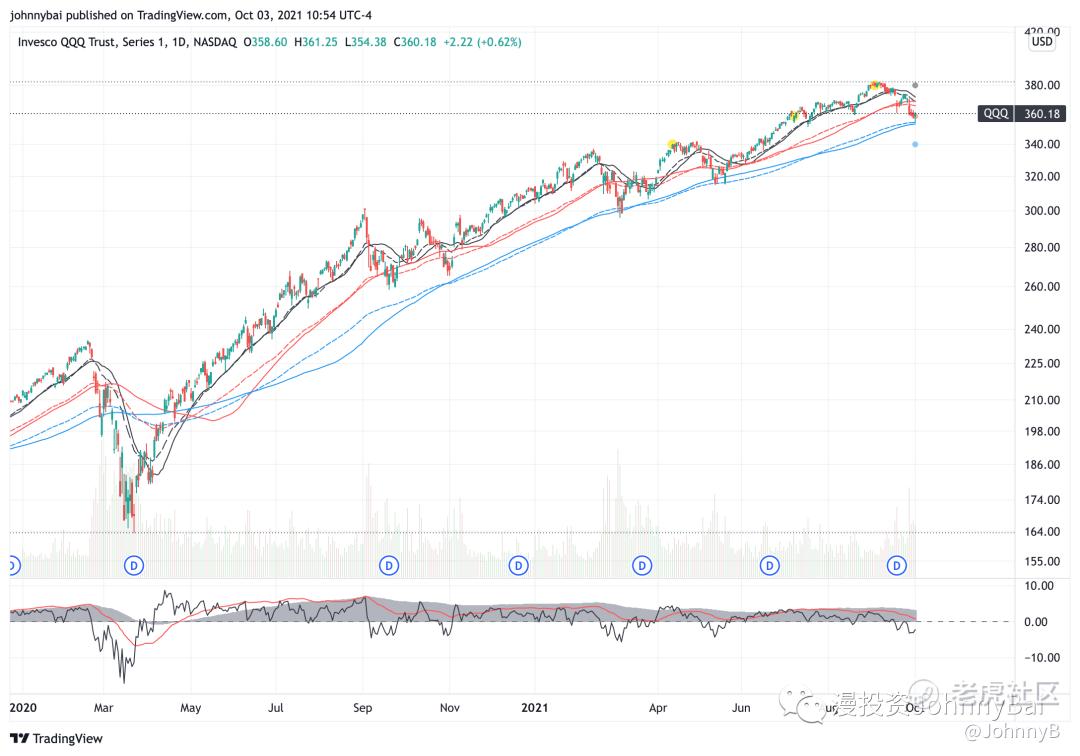Click the 240.00 price axis label

coord(1041,329)
